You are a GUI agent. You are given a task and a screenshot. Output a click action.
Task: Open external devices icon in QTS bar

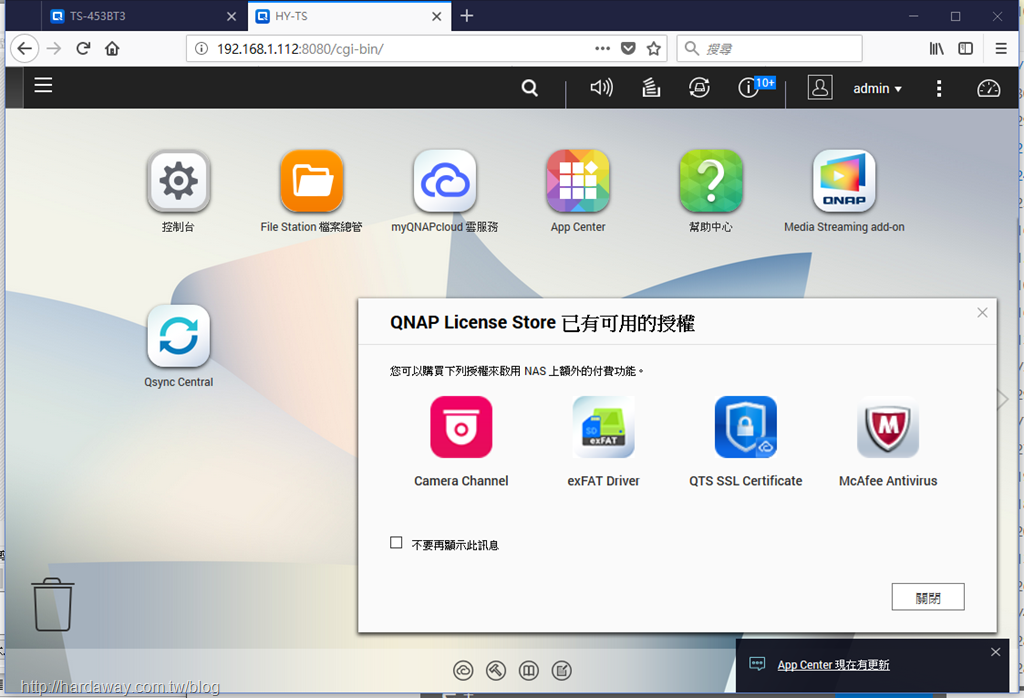point(699,87)
